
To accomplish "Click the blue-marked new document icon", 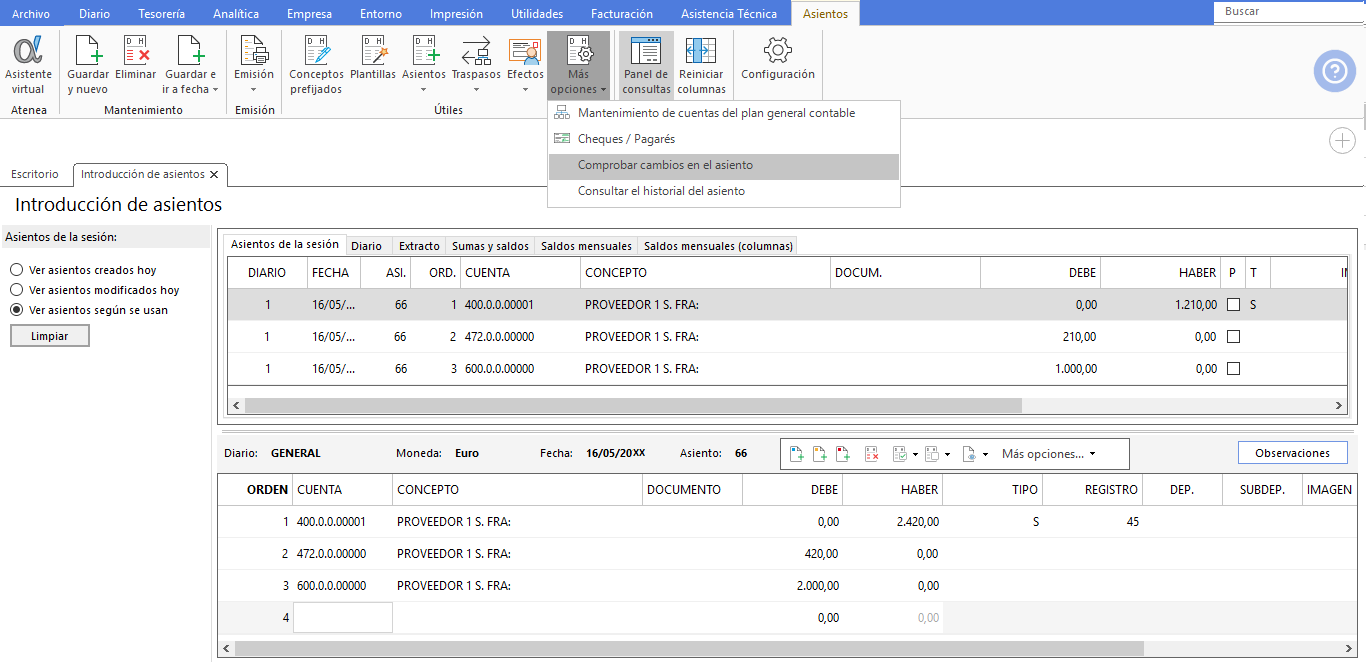I will tap(797, 454).
